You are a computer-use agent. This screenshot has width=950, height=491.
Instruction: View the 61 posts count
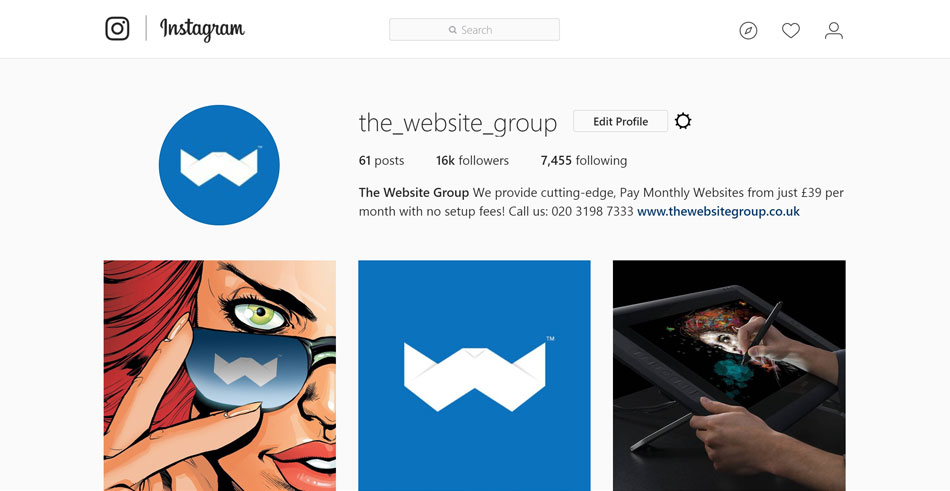pos(381,161)
